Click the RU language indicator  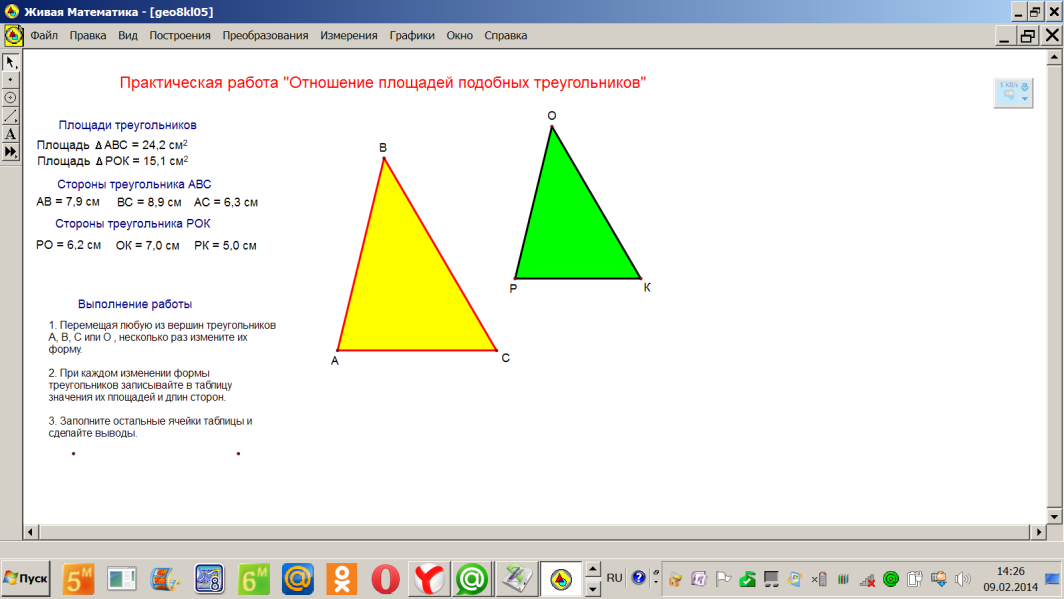click(614, 578)
